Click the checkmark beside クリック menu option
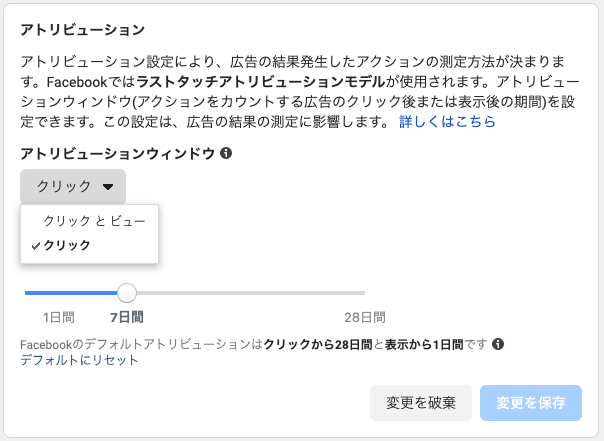The image size is (604, 441). (37, 245)
